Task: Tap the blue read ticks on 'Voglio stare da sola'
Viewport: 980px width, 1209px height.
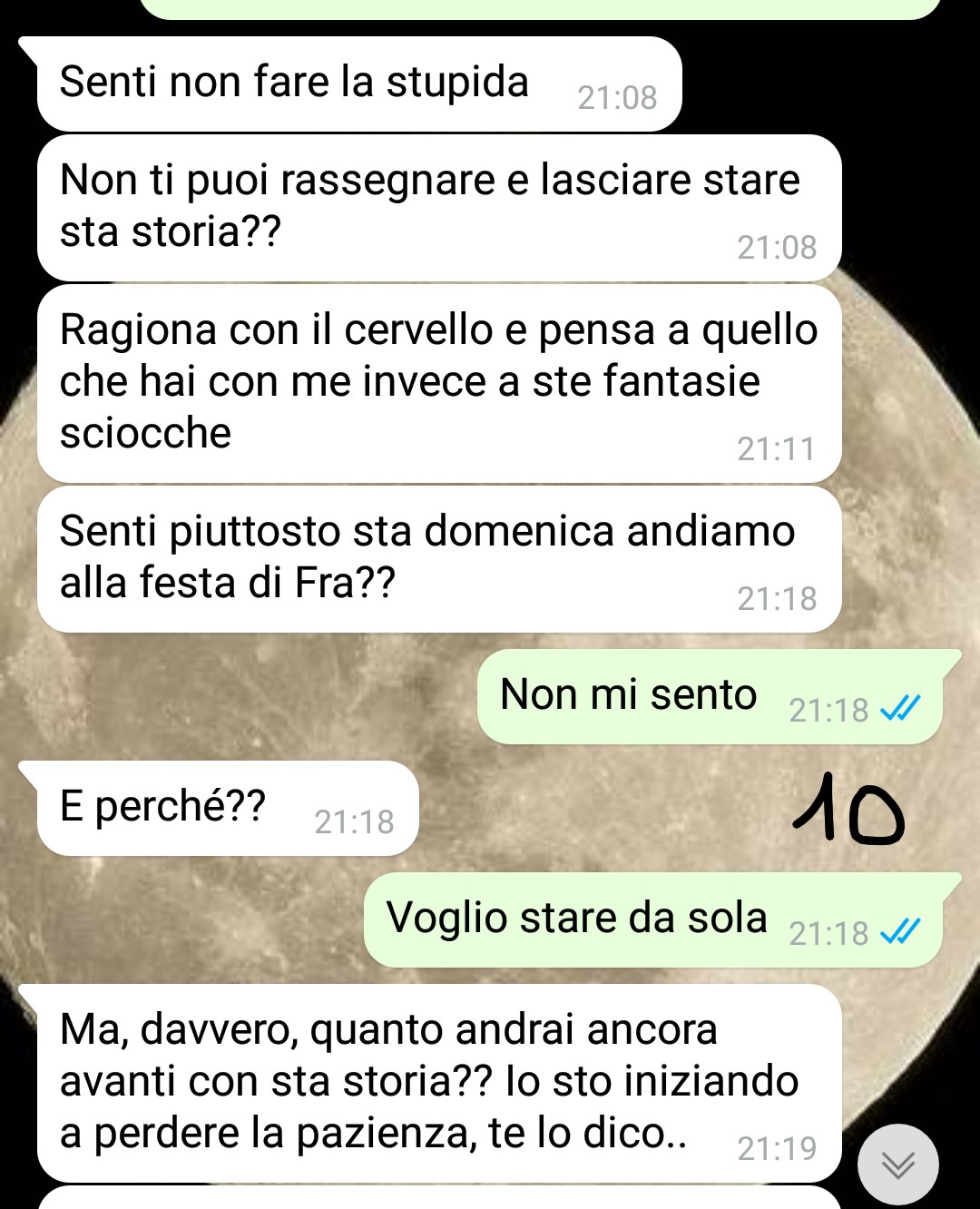Action: 901,930
